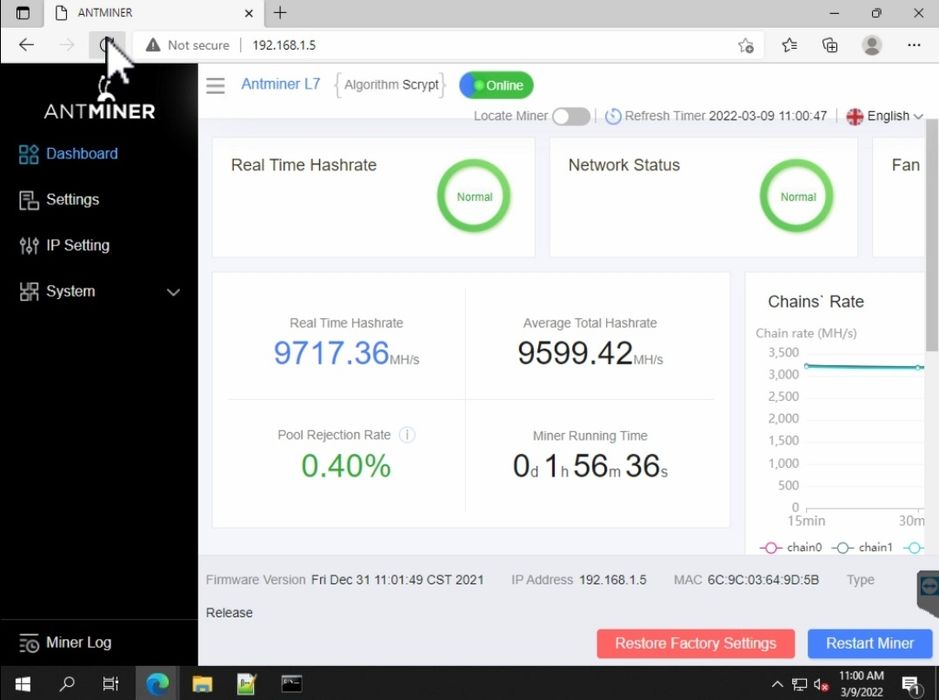Show hidden system tray icons
Image resolution: width=939 pixels, height=700 pixels.
pyautogui.click(x=777, y=684)
